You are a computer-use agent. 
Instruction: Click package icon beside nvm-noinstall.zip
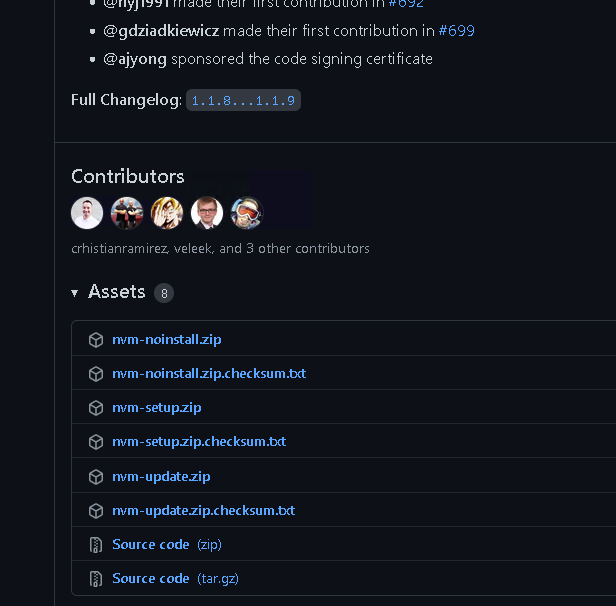coord(96,340)
